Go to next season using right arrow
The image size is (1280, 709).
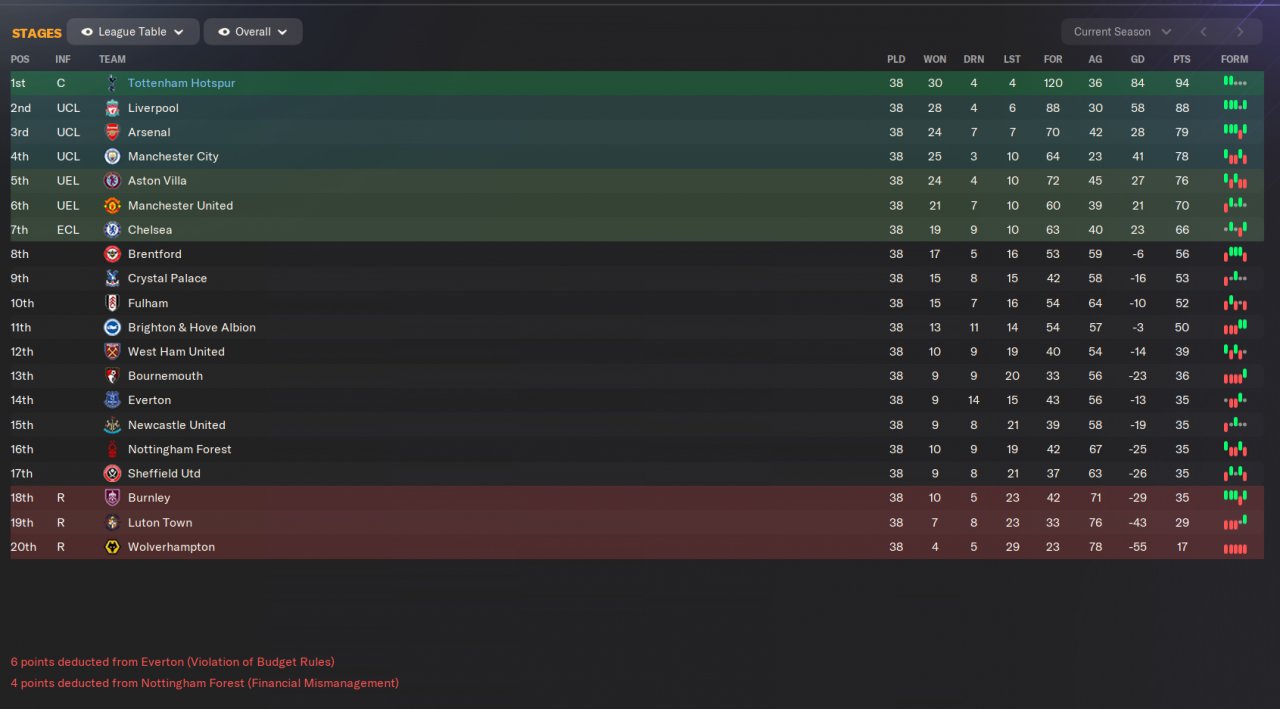pos(1240,32)
